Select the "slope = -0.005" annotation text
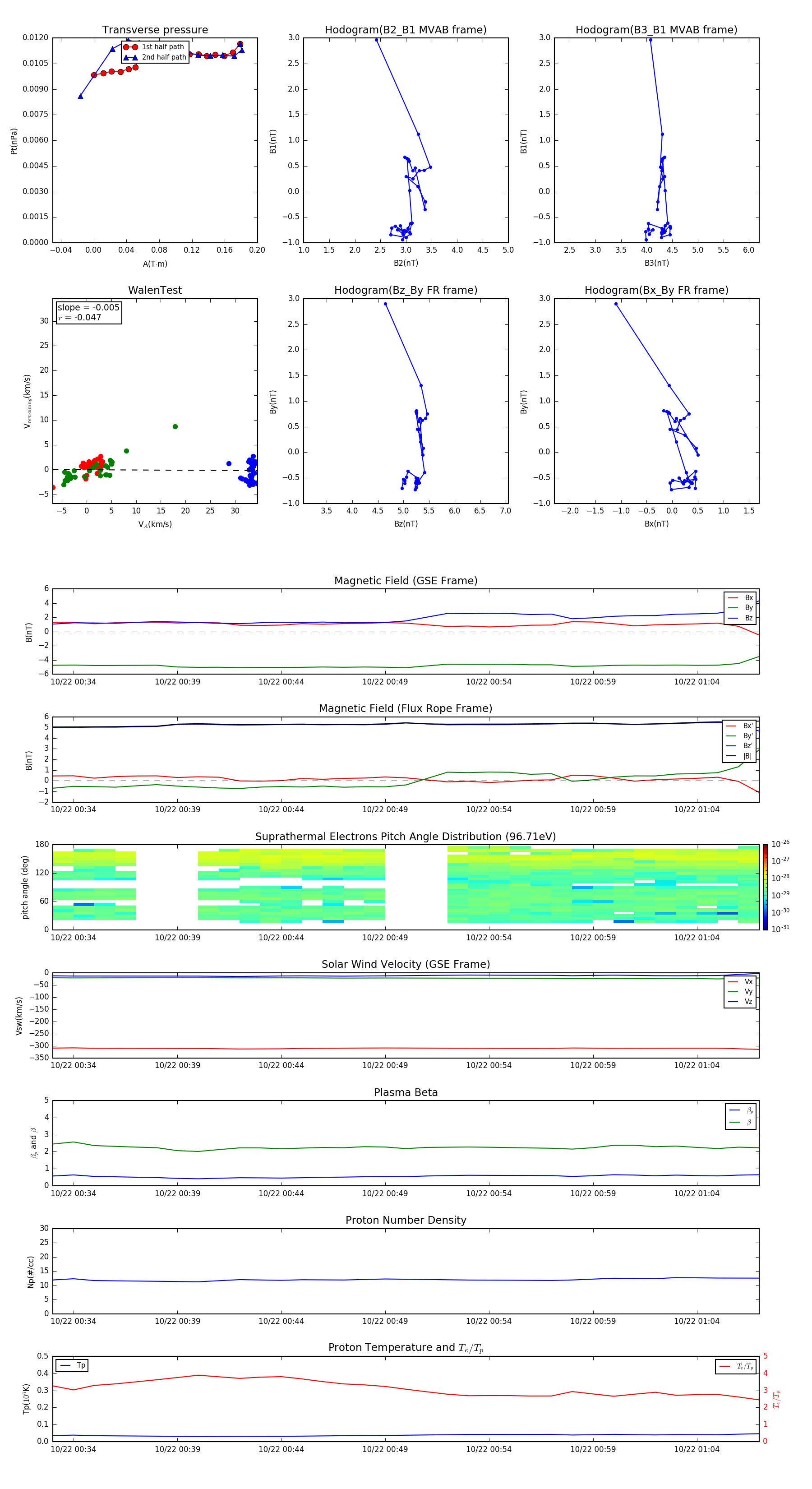The image size is (812, 1489). tap(88, 308)
